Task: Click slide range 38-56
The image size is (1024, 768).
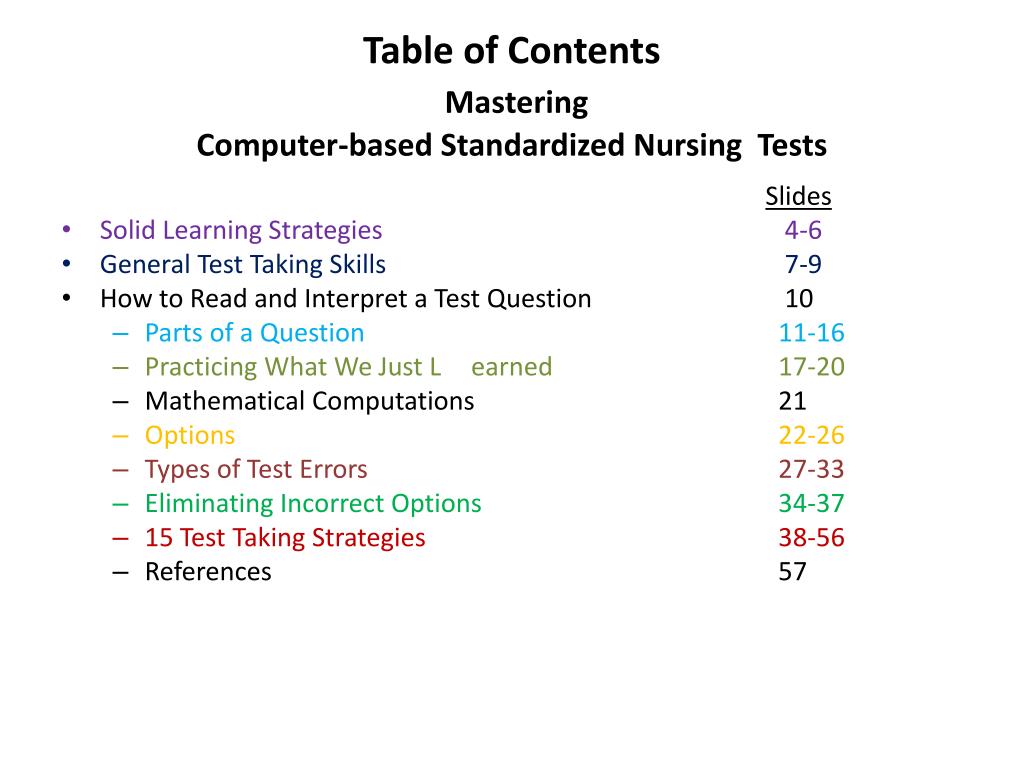Action: pos(811,538)
